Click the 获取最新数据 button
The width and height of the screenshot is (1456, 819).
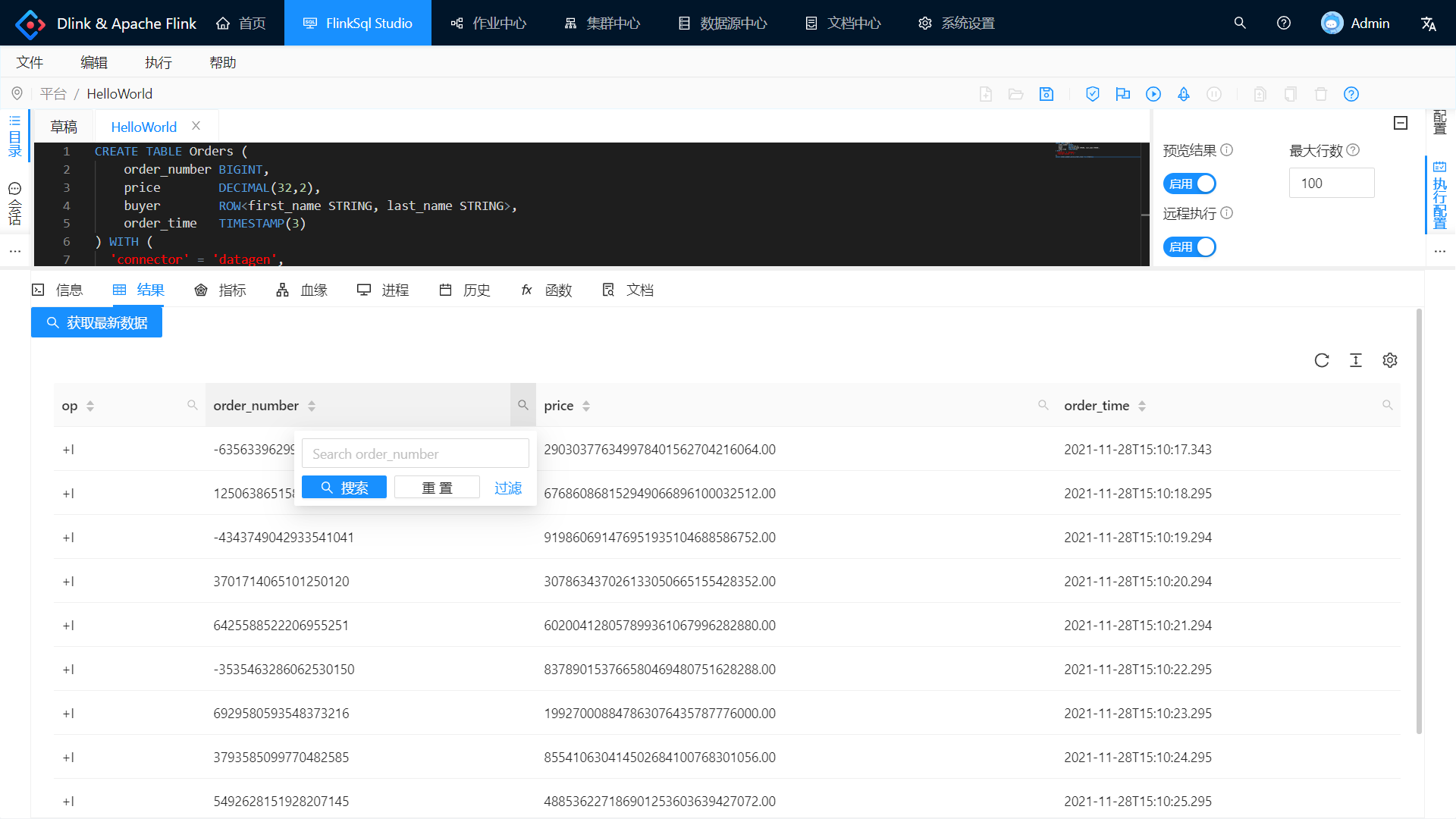[x=96, y=323]
